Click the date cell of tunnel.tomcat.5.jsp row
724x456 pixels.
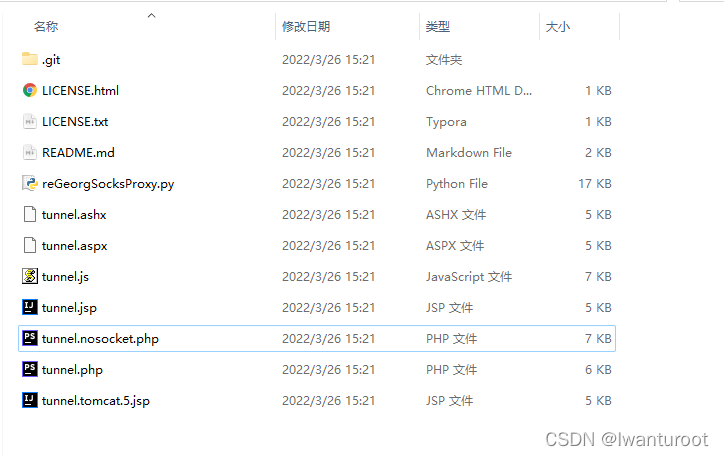point(328,401)
